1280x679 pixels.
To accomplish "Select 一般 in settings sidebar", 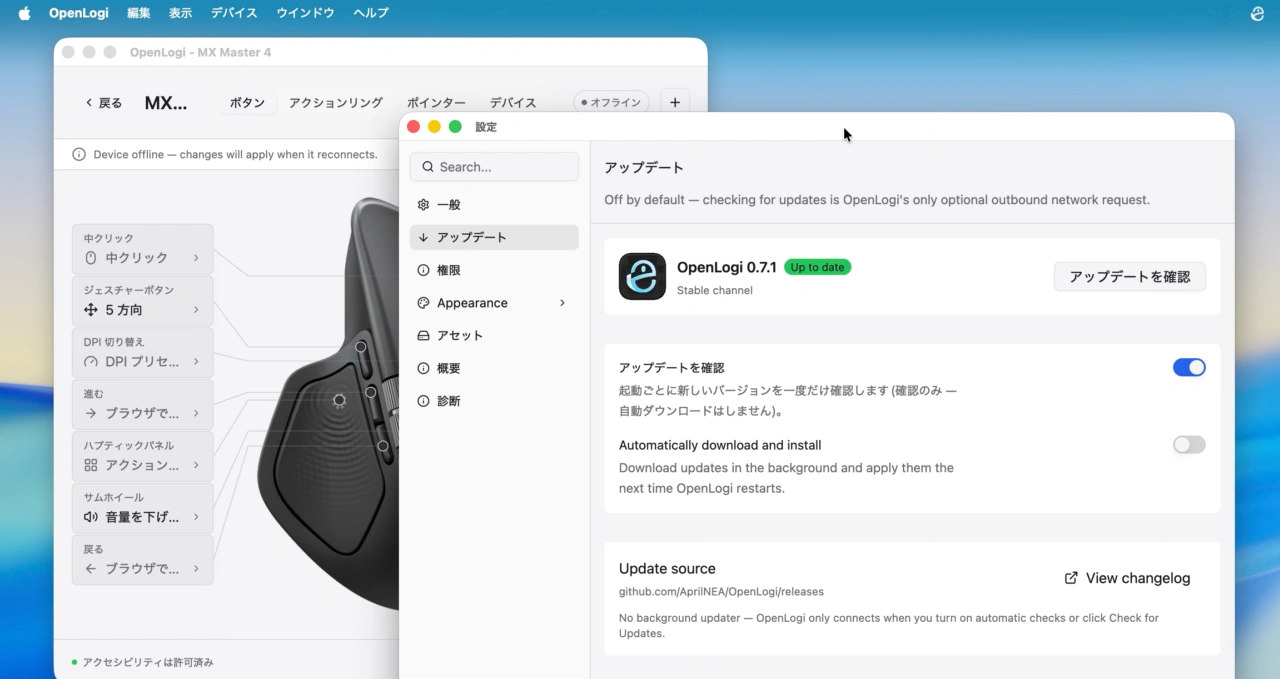I will click(x=494, y=204).
